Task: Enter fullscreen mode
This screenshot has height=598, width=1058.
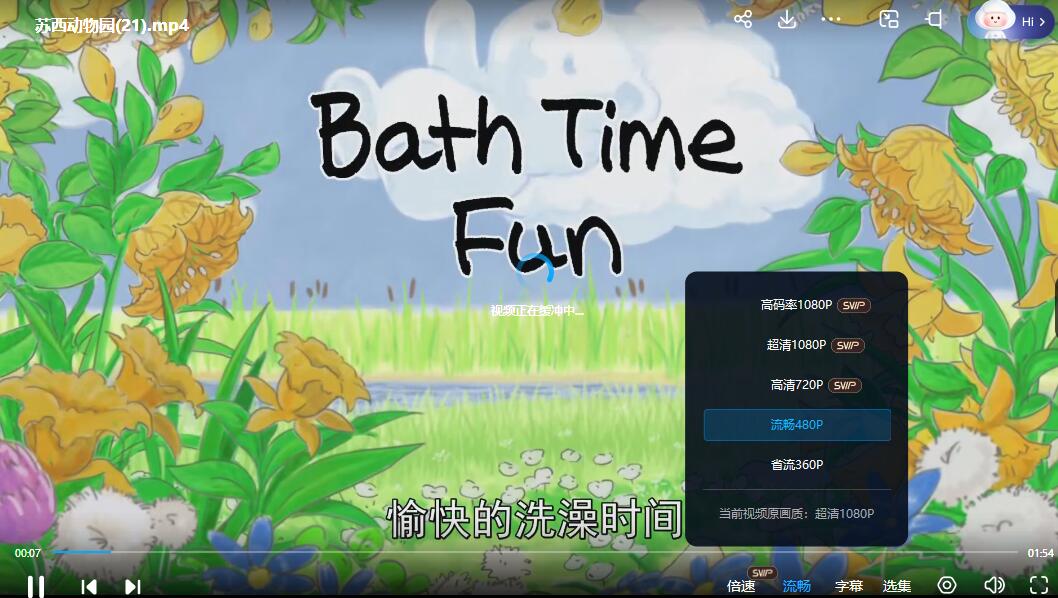Action: point(1039,585)
